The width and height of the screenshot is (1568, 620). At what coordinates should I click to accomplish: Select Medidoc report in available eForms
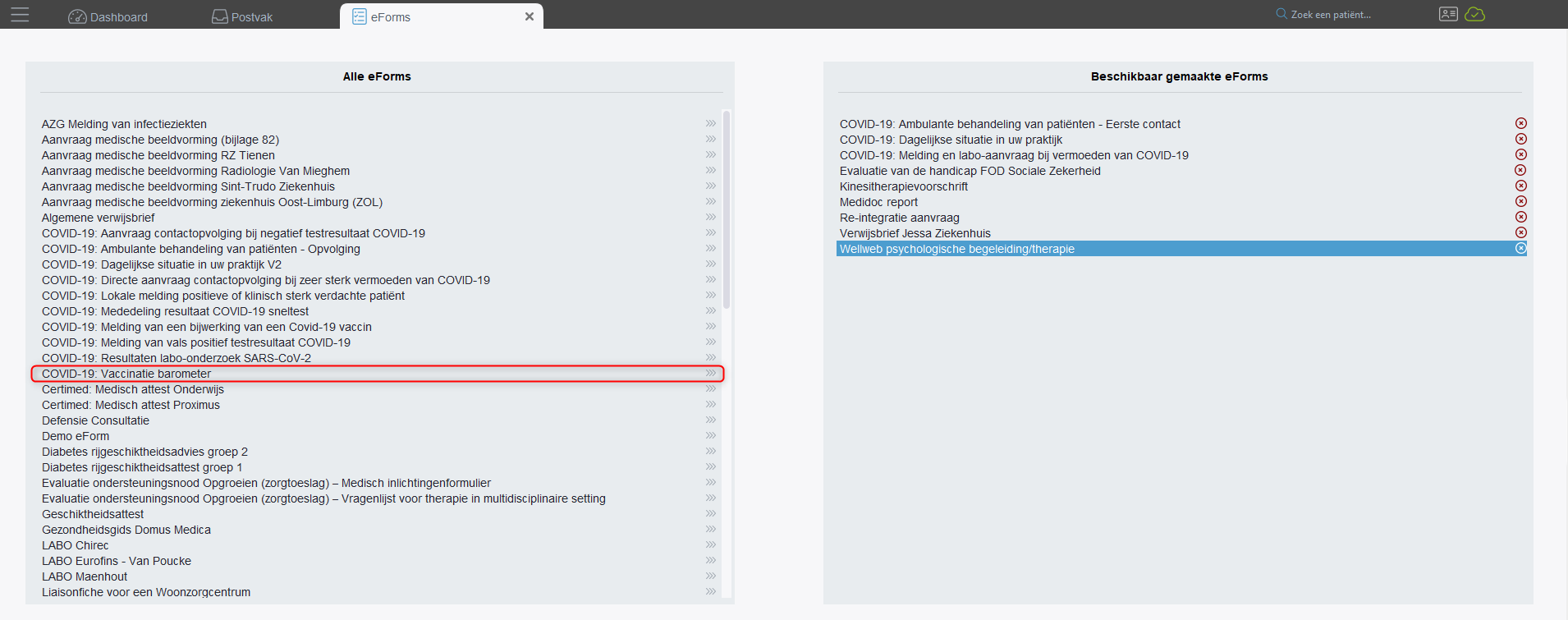1181,202
